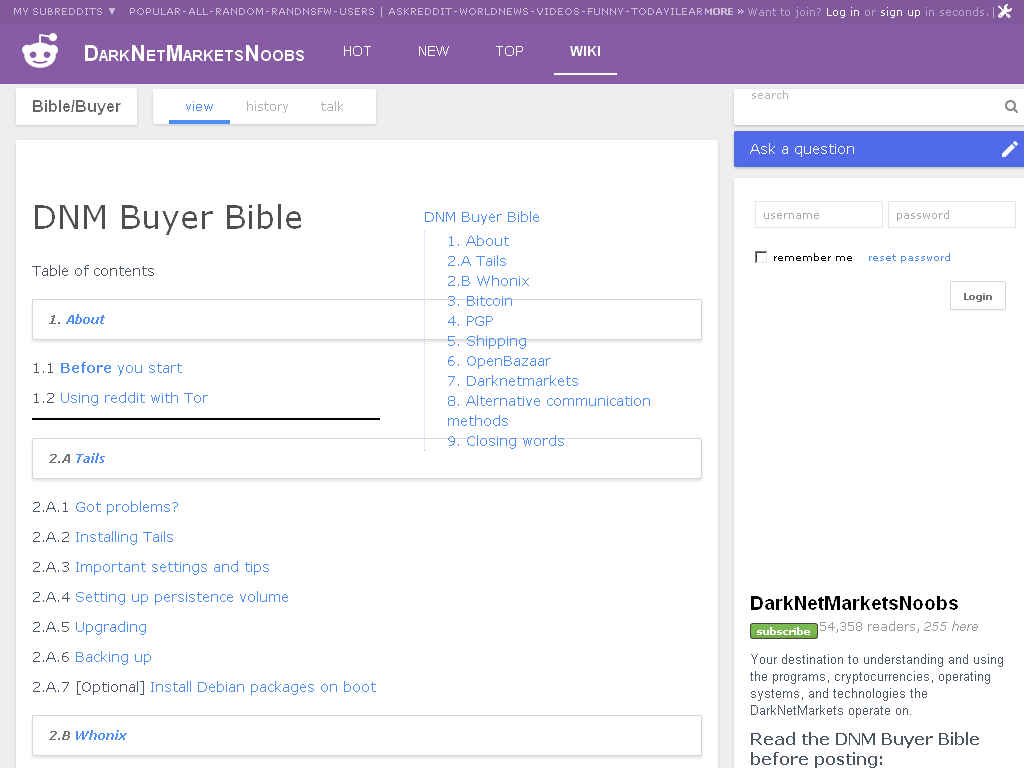Image resolution: width=1024 pixels, height=768 pixels.
Task: Open the WorldNews link in the top bar
Action: click(494, 12)
